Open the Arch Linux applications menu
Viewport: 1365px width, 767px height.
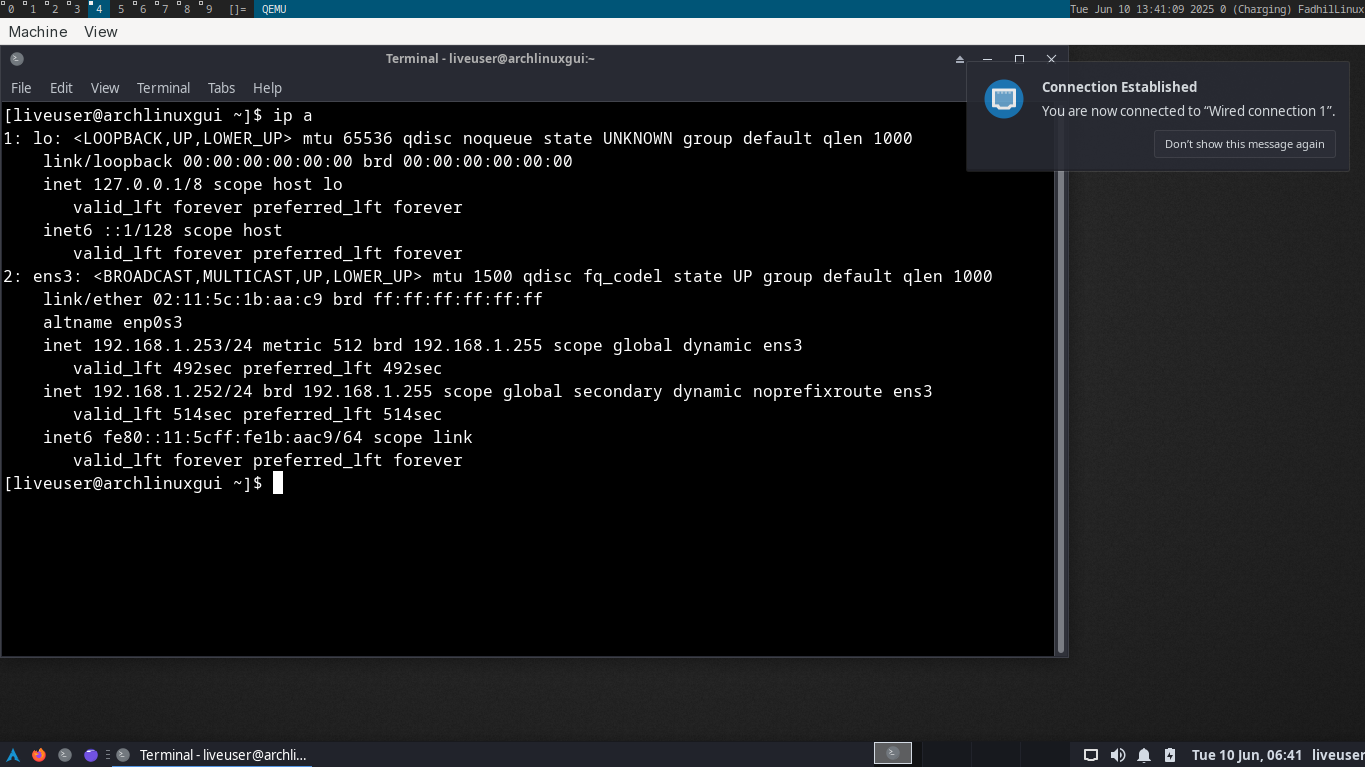(x=13, y=755)
